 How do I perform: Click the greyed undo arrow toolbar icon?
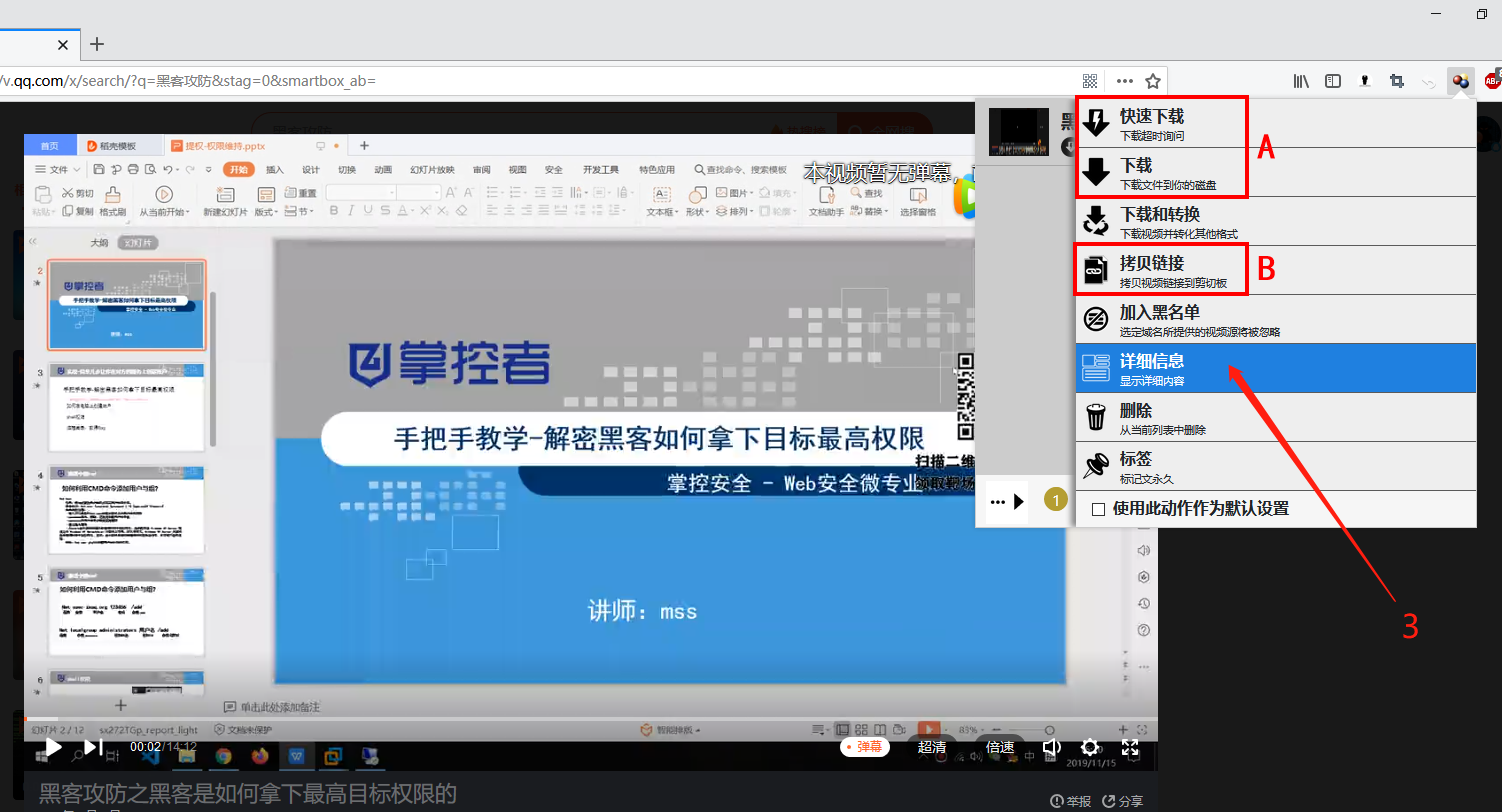[1428, 81]
